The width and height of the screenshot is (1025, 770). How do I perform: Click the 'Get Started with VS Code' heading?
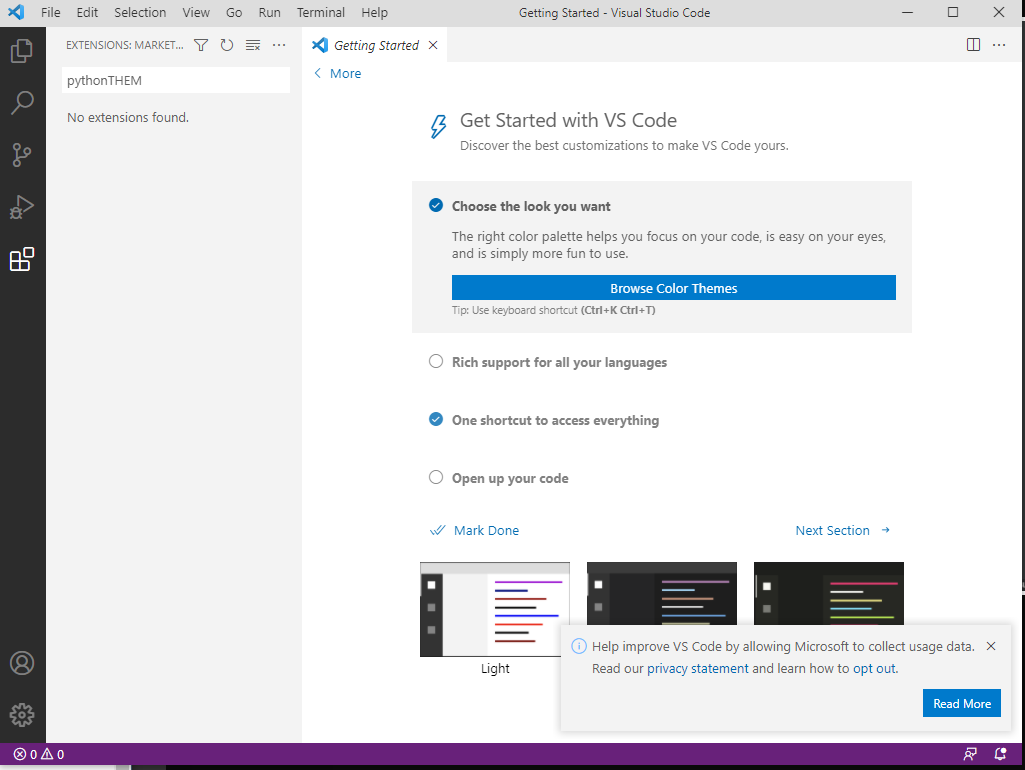click(x=568, y=120)
